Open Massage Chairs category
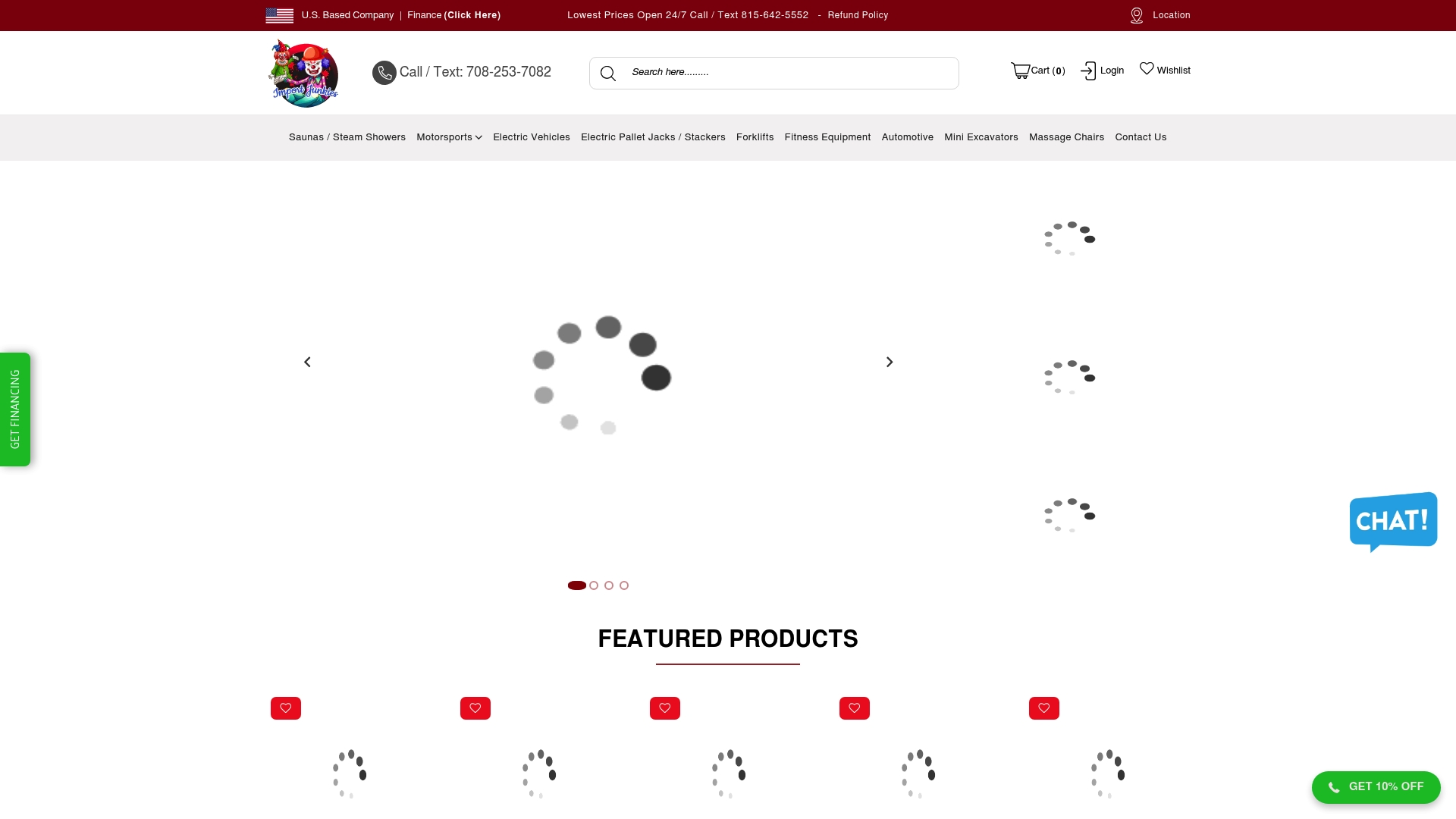The image size is (1456, 819). click(x=1066, y=137)
